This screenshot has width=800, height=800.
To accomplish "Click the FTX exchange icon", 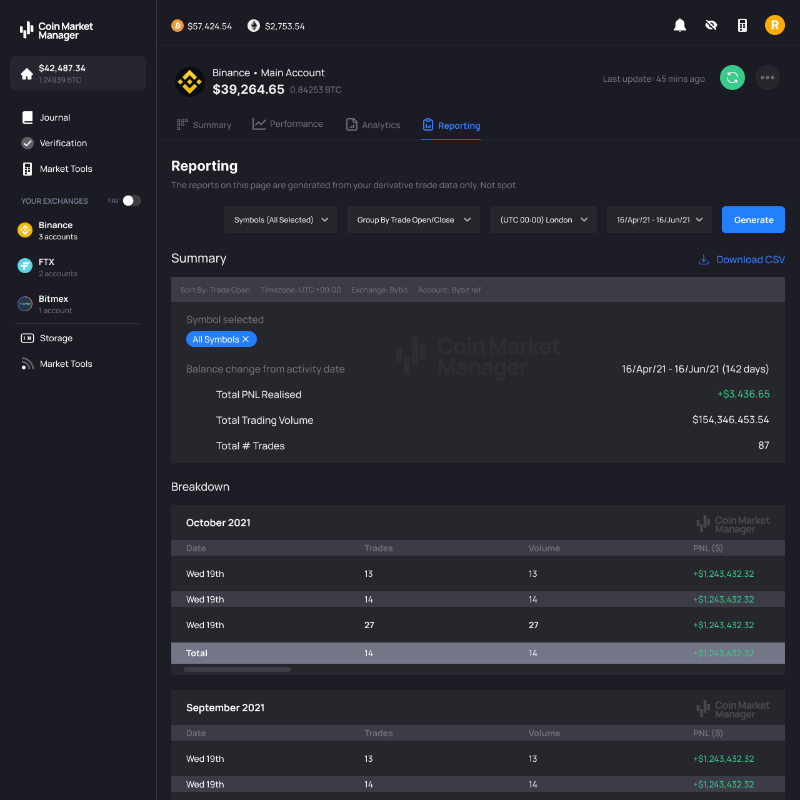I will 25,266.
